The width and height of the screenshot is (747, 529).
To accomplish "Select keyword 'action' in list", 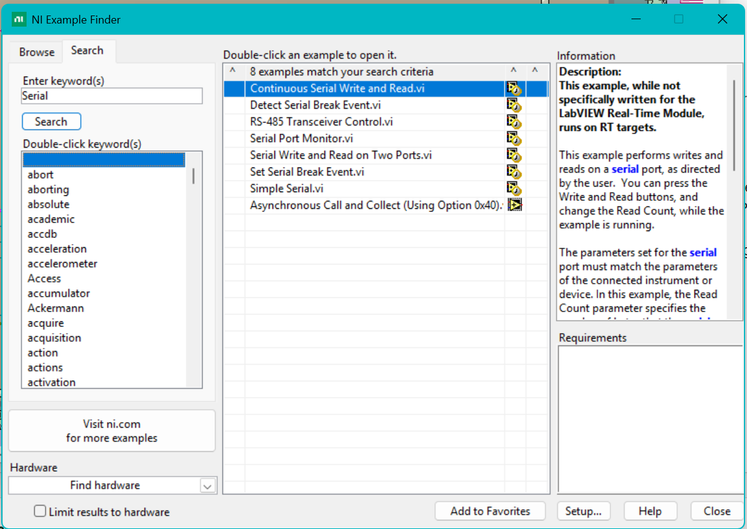I will click(42, 353).
